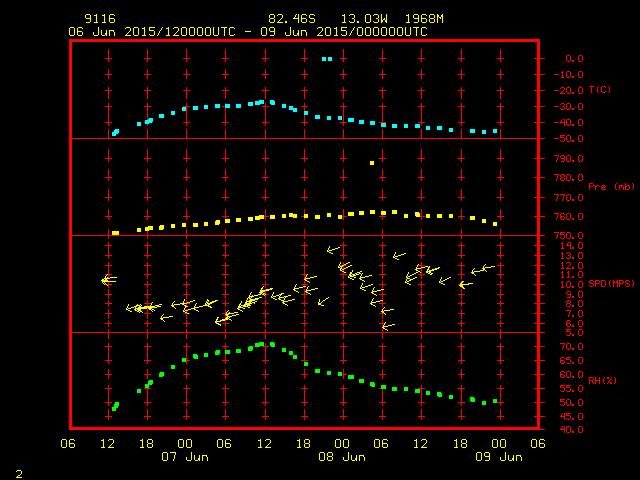The height and width of the screenshot is (480, 640).
Task: Click the "09 Jun" date label
Action: (499, 457)
